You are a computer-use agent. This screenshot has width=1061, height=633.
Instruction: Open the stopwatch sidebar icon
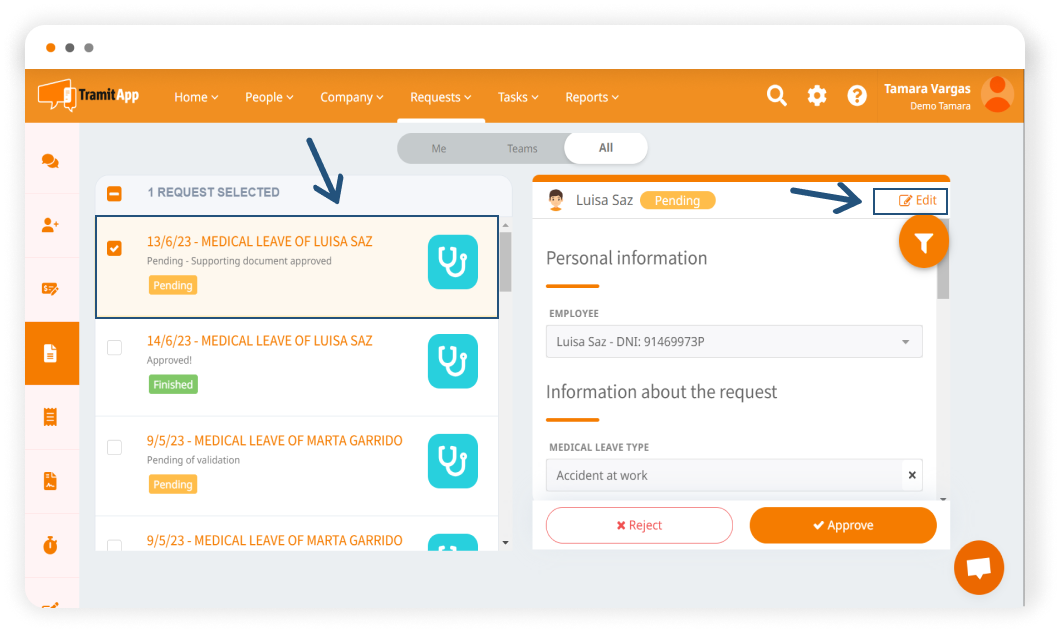coord(50,545)
